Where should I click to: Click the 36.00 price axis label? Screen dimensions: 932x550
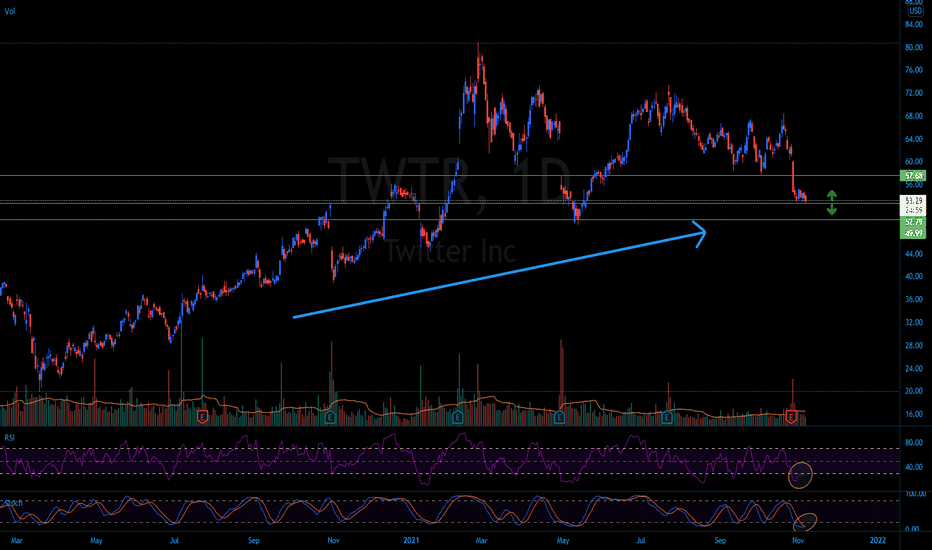914,300
